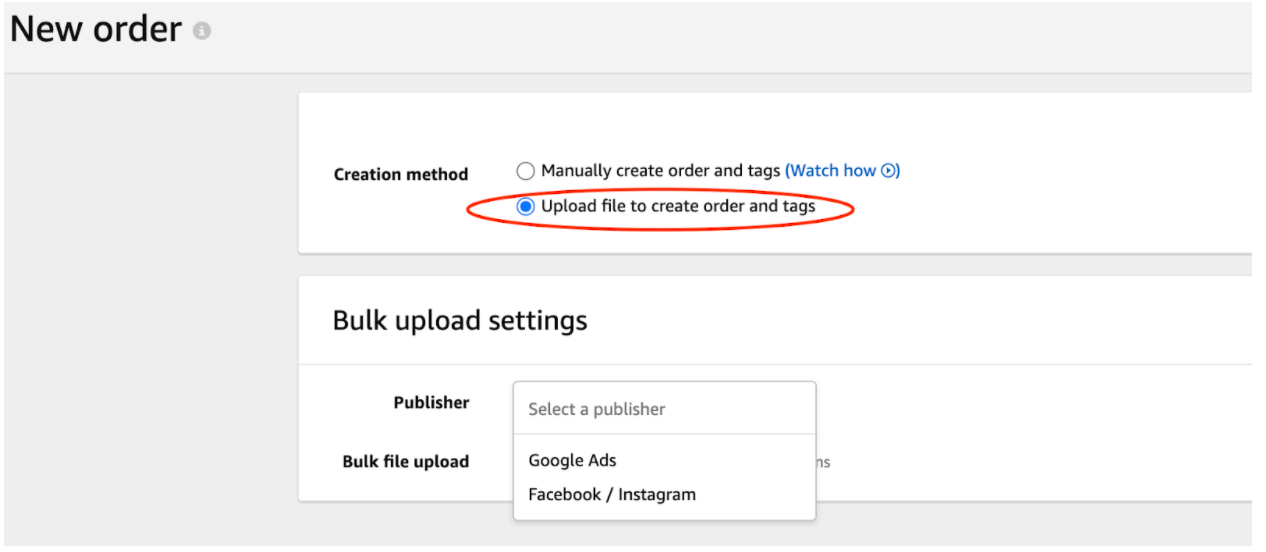Screen dimensions: 1266x552
Task: Click the Publisher field label
Action: (431, 402)
